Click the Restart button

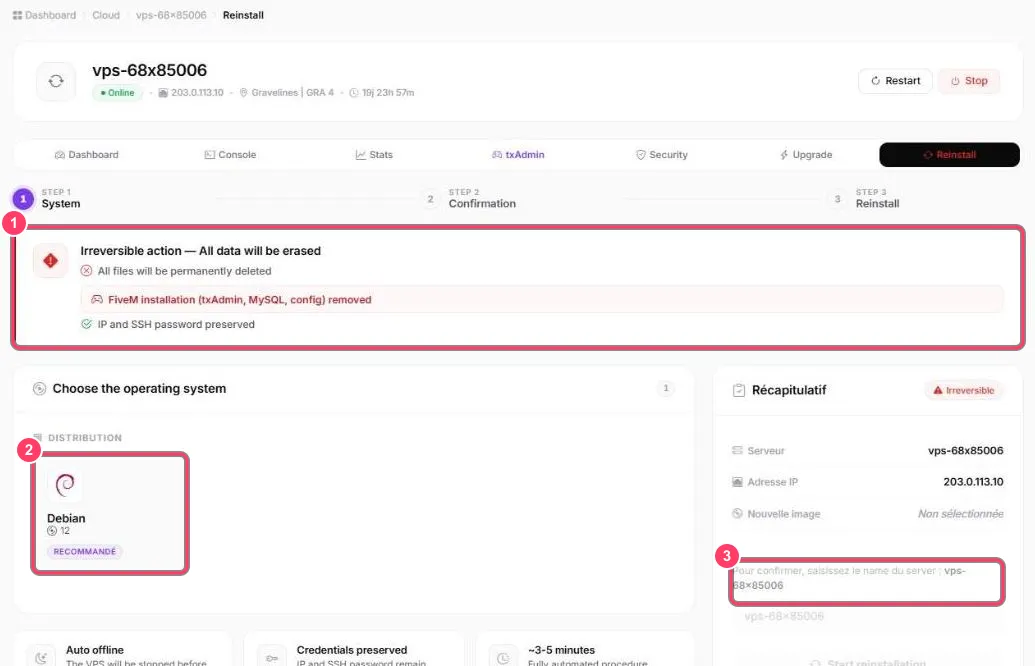(x=895, y=81)
